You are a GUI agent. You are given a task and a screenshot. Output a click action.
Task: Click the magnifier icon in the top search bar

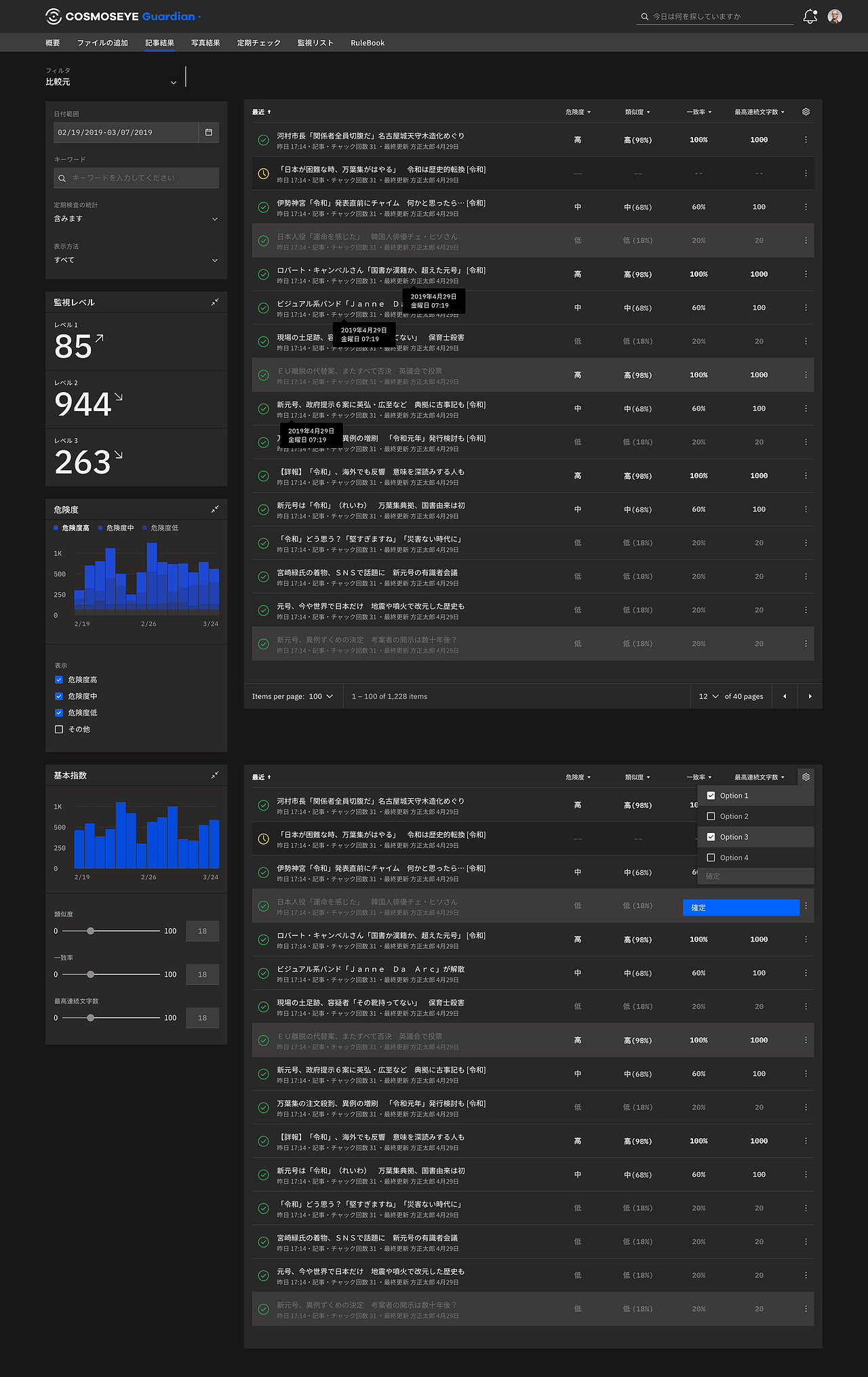click(645, 16)
